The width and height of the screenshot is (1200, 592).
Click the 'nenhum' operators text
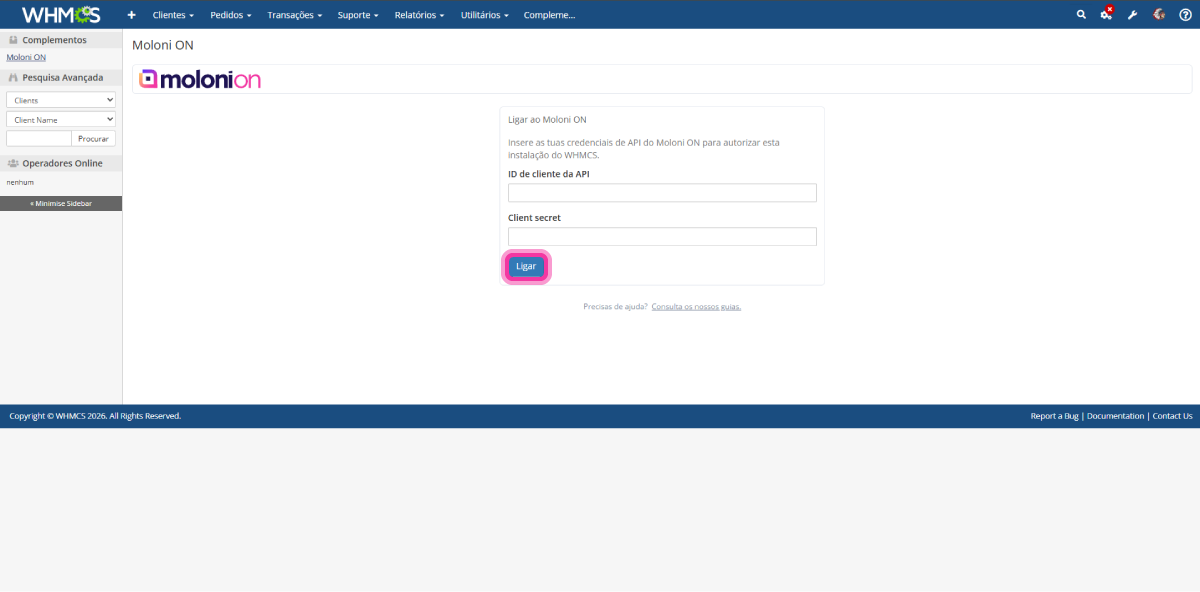tap(20, 183)
